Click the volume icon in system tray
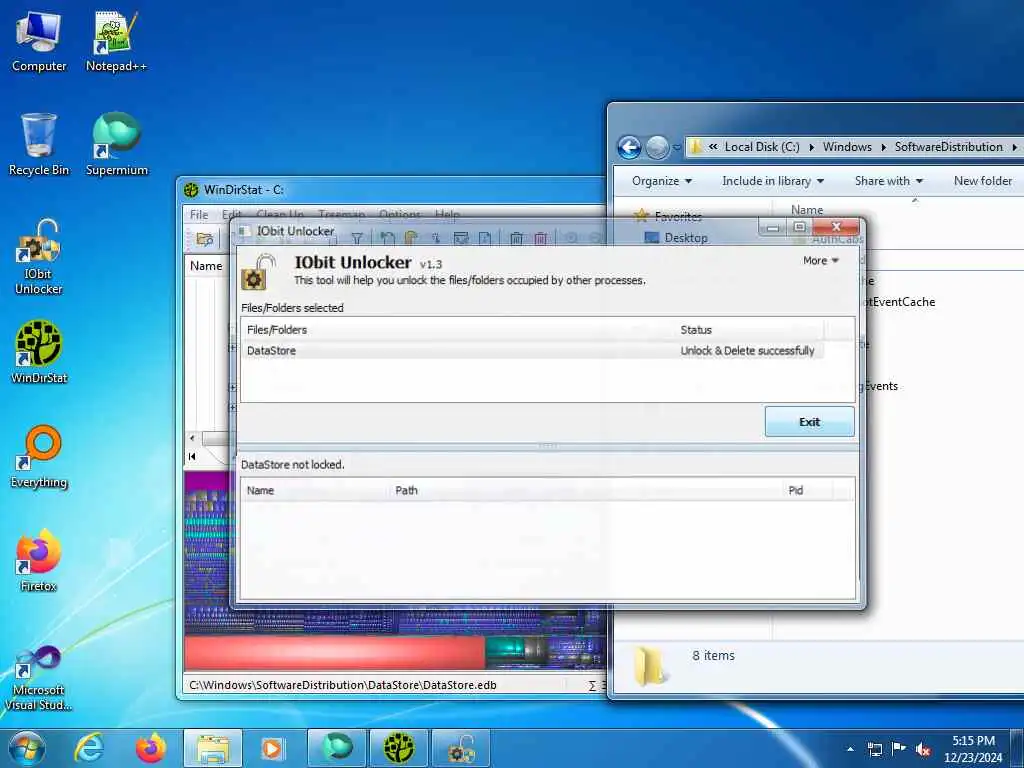 coord(923,749)
